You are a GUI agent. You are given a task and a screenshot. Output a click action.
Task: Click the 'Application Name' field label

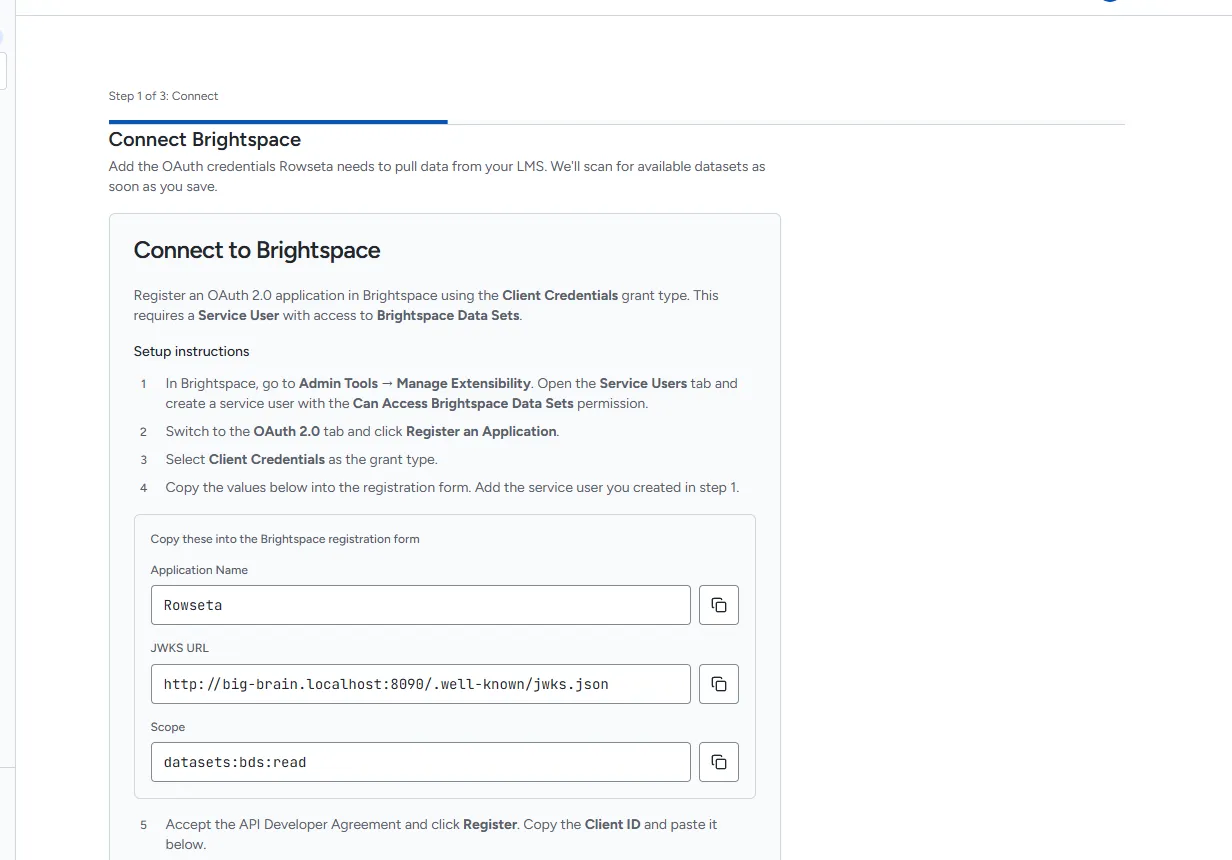tap(199, 570)
